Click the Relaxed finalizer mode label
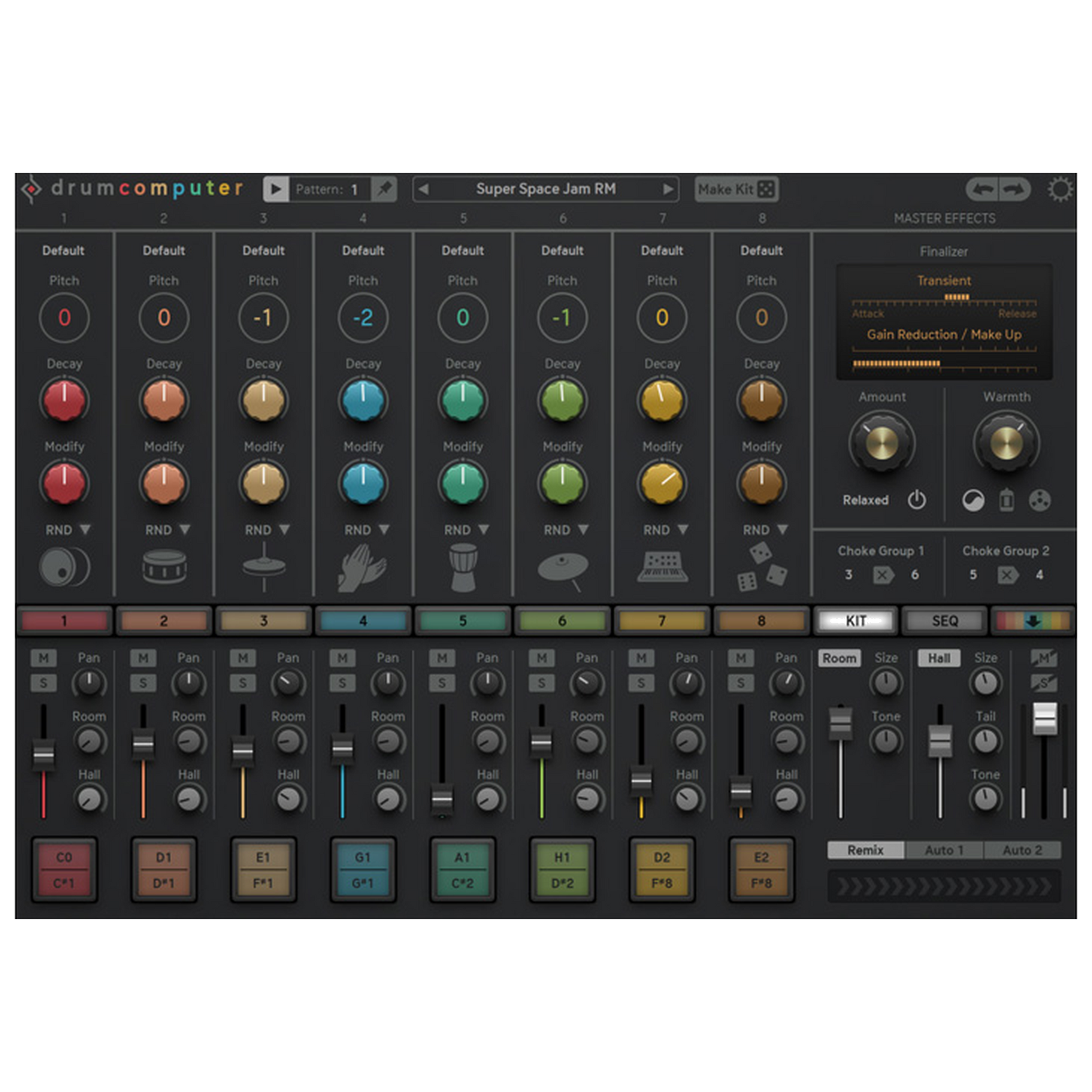 (x=865, y=500)
